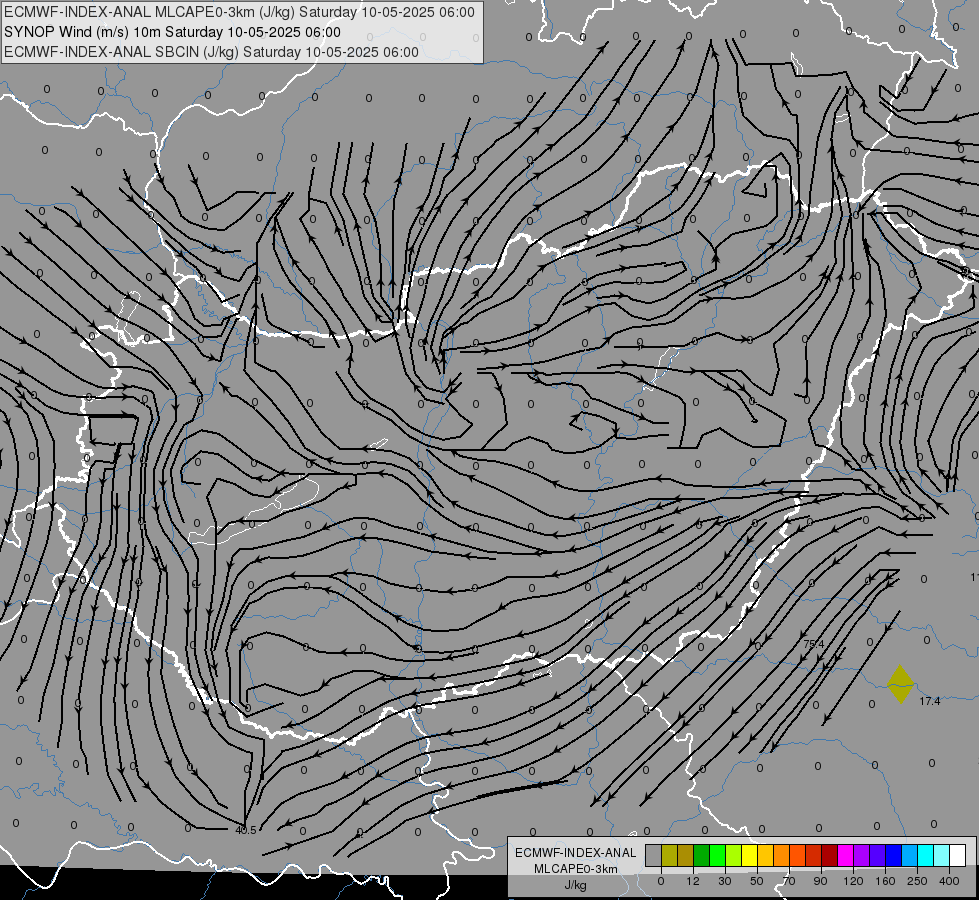Click the 17.4 value beside the diamond
This screenshot has height=900, width=979.
click(930, 701)
